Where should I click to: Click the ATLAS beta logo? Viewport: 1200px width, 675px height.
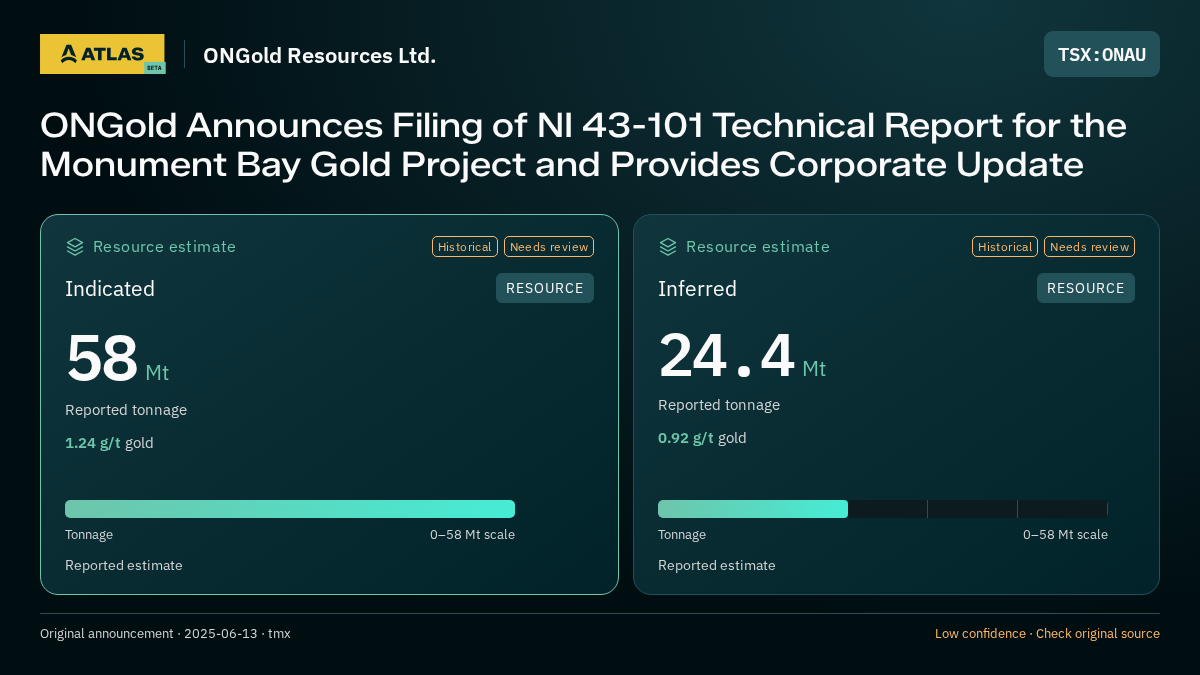click(x=102, y=54)
